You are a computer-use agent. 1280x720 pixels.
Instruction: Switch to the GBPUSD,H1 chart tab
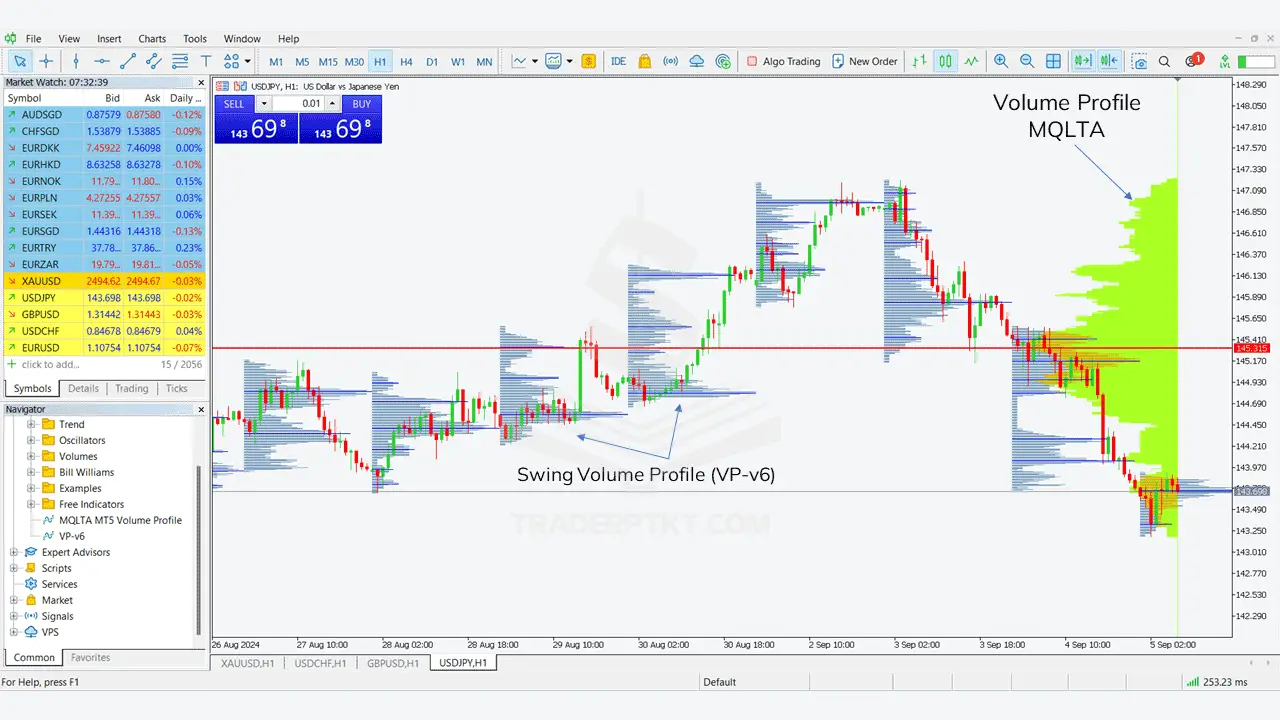tap(392, 662)
